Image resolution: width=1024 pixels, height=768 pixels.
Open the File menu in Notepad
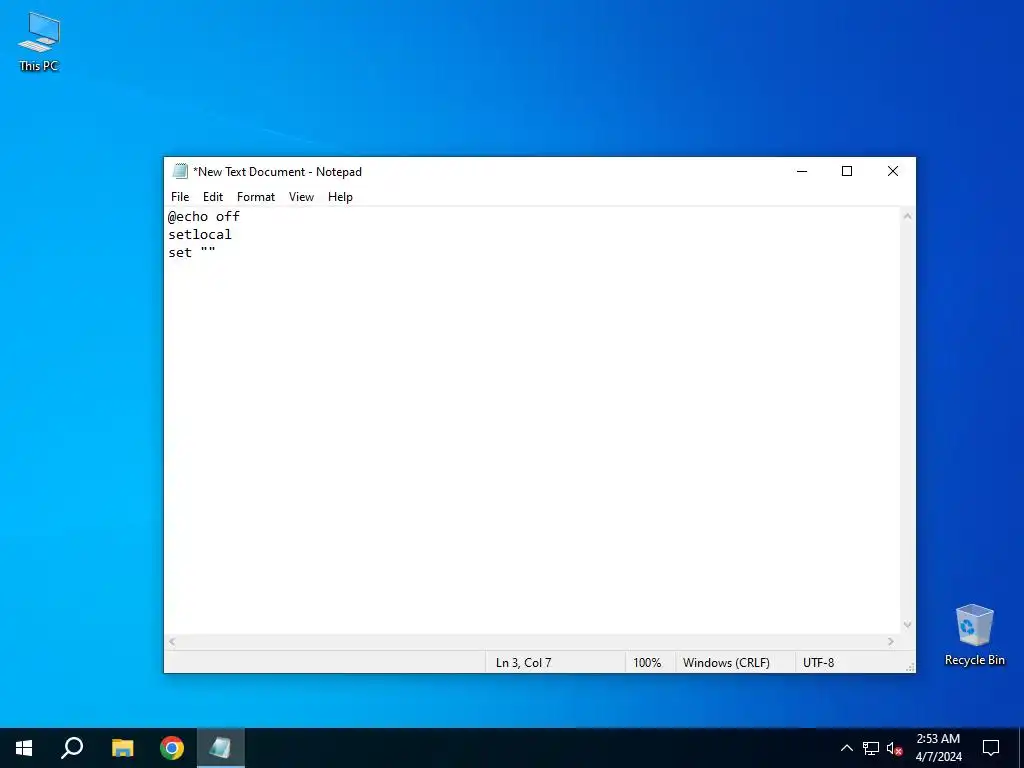point(180,197)
